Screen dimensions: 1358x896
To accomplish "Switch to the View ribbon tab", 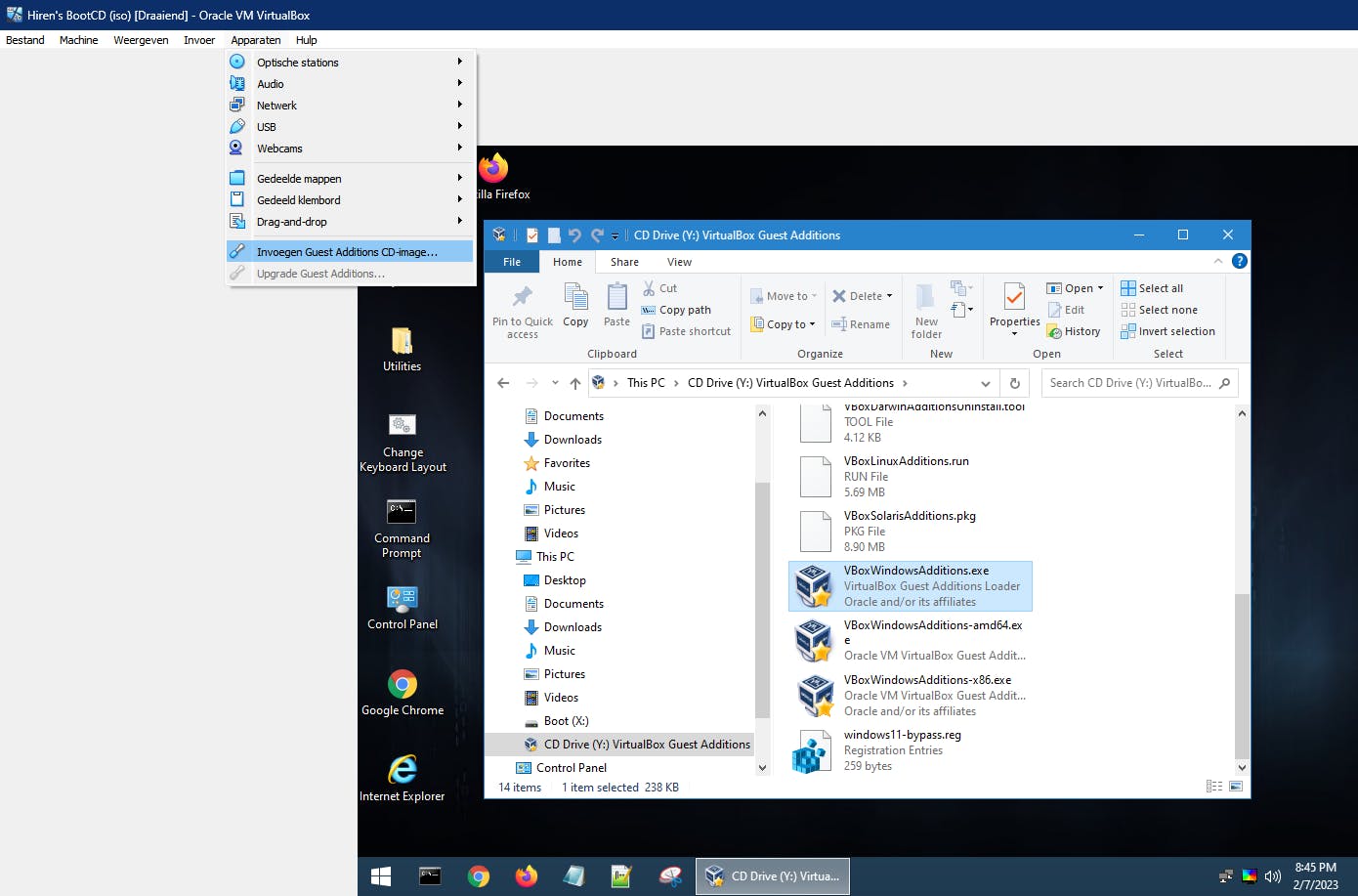I will point(679,262).
